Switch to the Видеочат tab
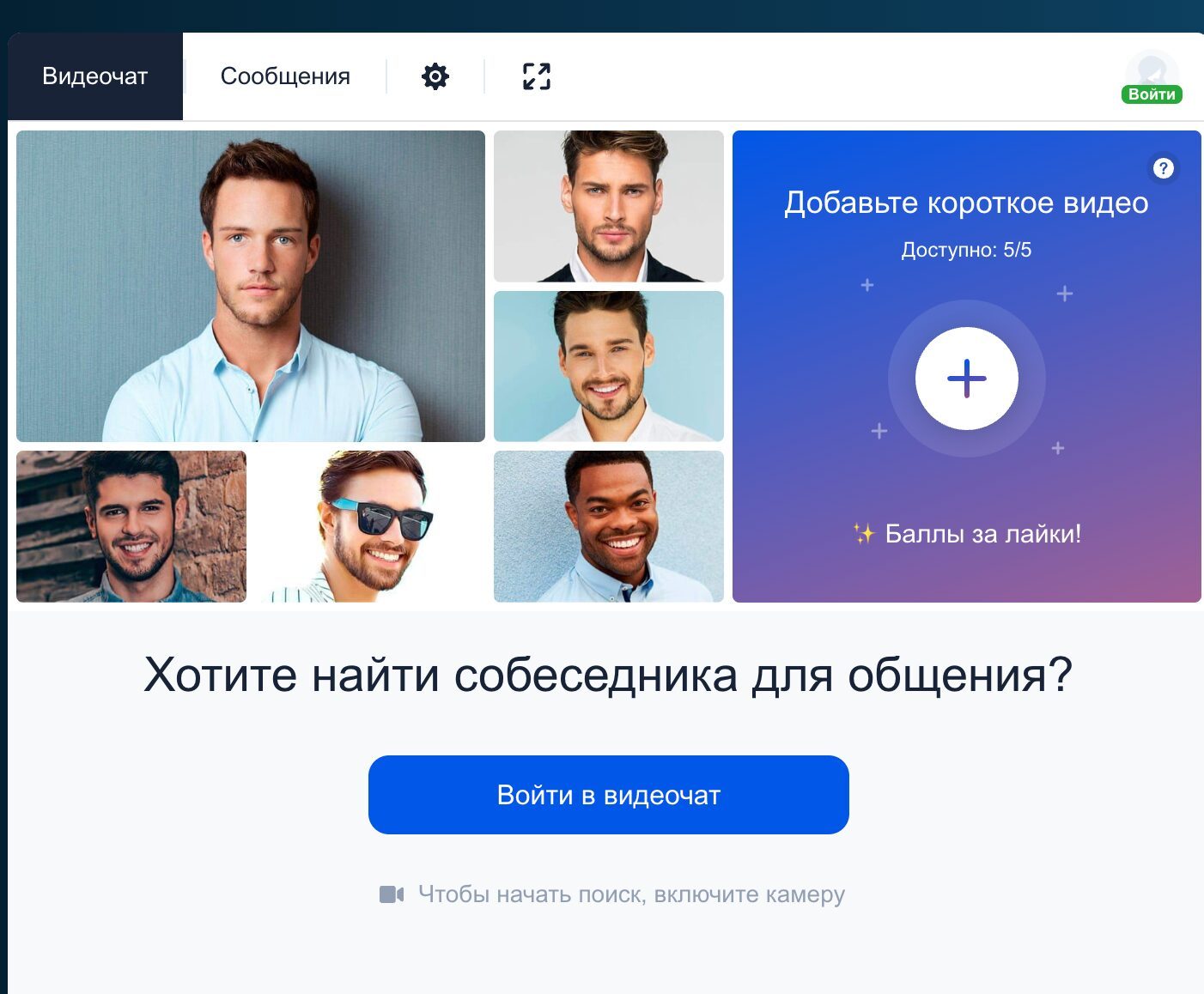The height and width of the screenshot is (994, 1204). [95, 76]
